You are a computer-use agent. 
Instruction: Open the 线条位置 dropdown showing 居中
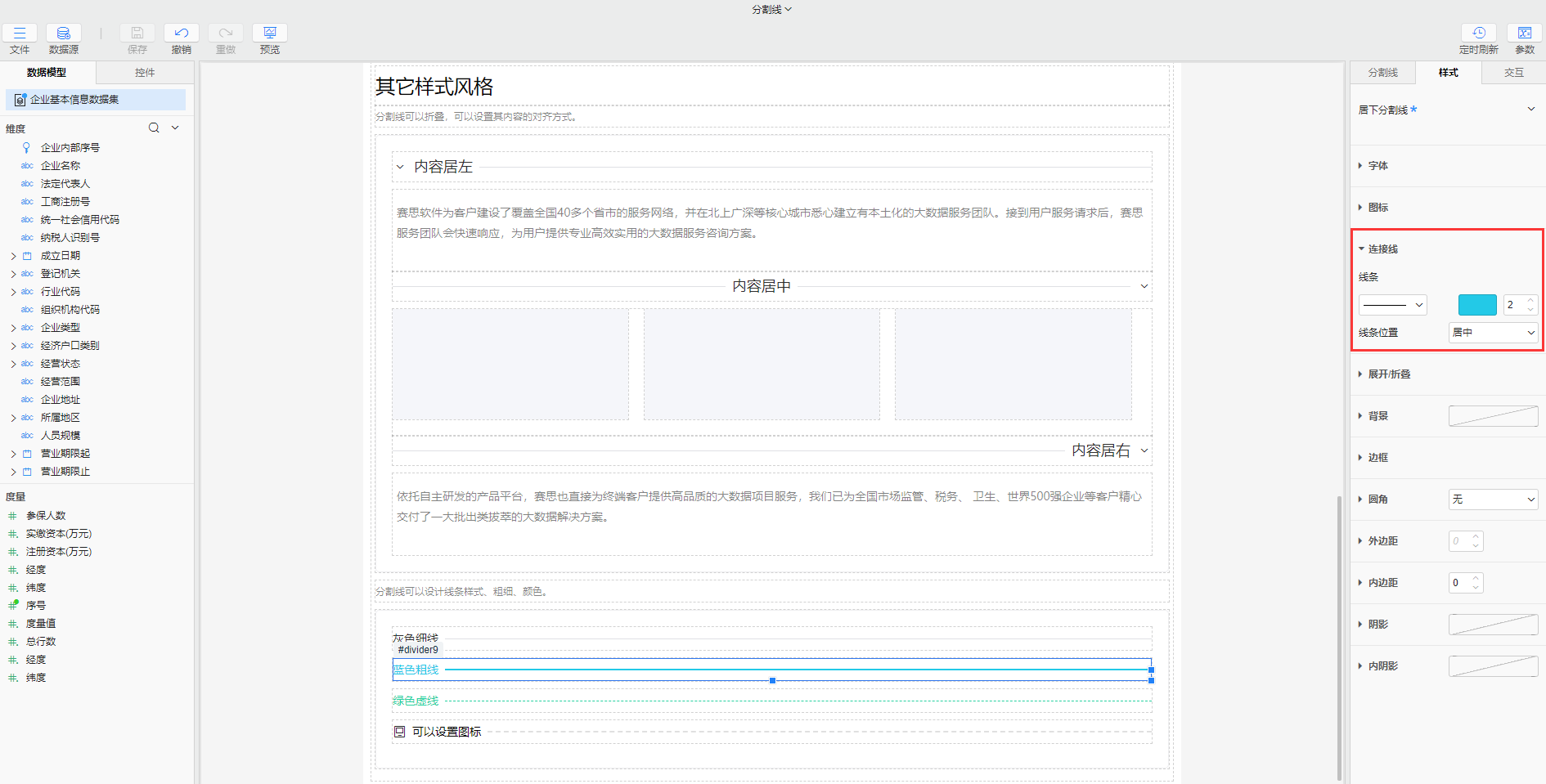pyautogui.click(x=1493, y=332)
